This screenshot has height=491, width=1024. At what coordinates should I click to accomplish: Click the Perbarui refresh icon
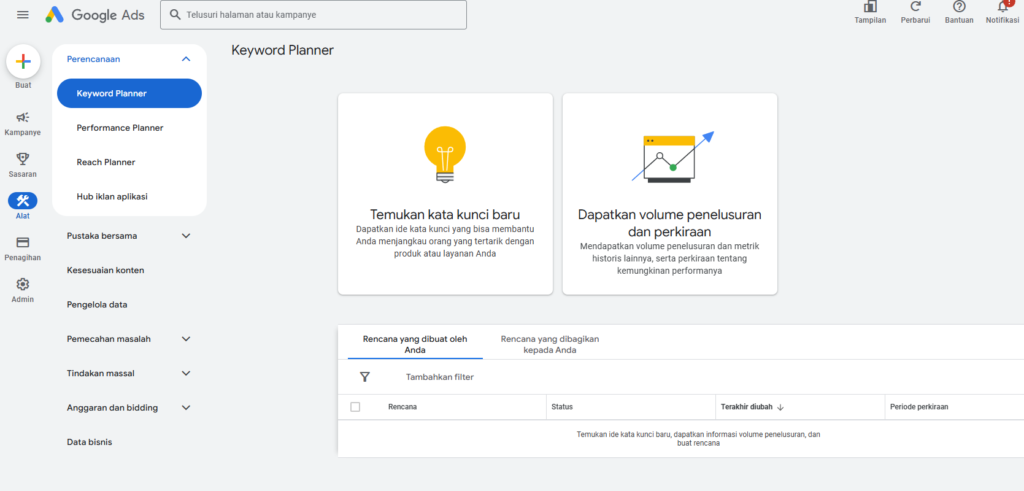(x=916, y=7)
